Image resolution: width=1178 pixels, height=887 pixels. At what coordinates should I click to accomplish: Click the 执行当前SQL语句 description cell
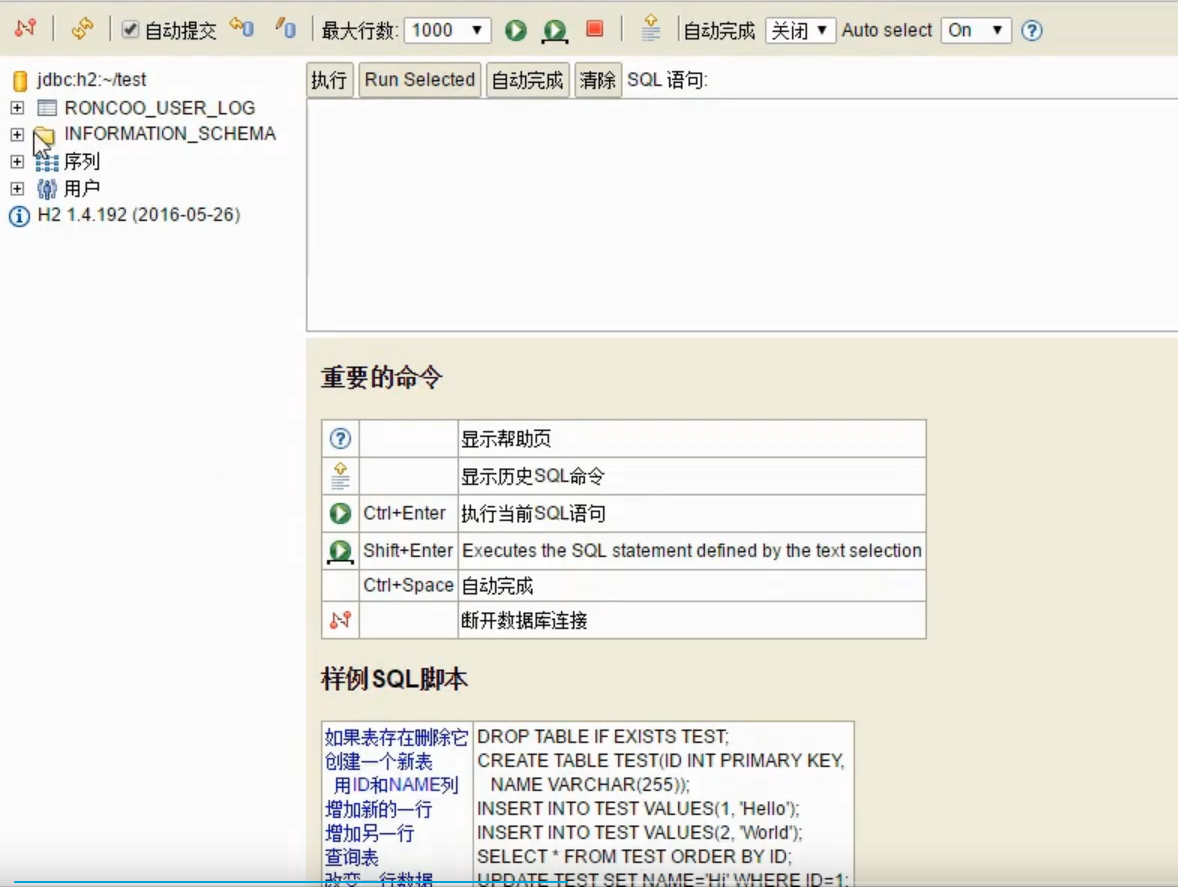point(692,514)
